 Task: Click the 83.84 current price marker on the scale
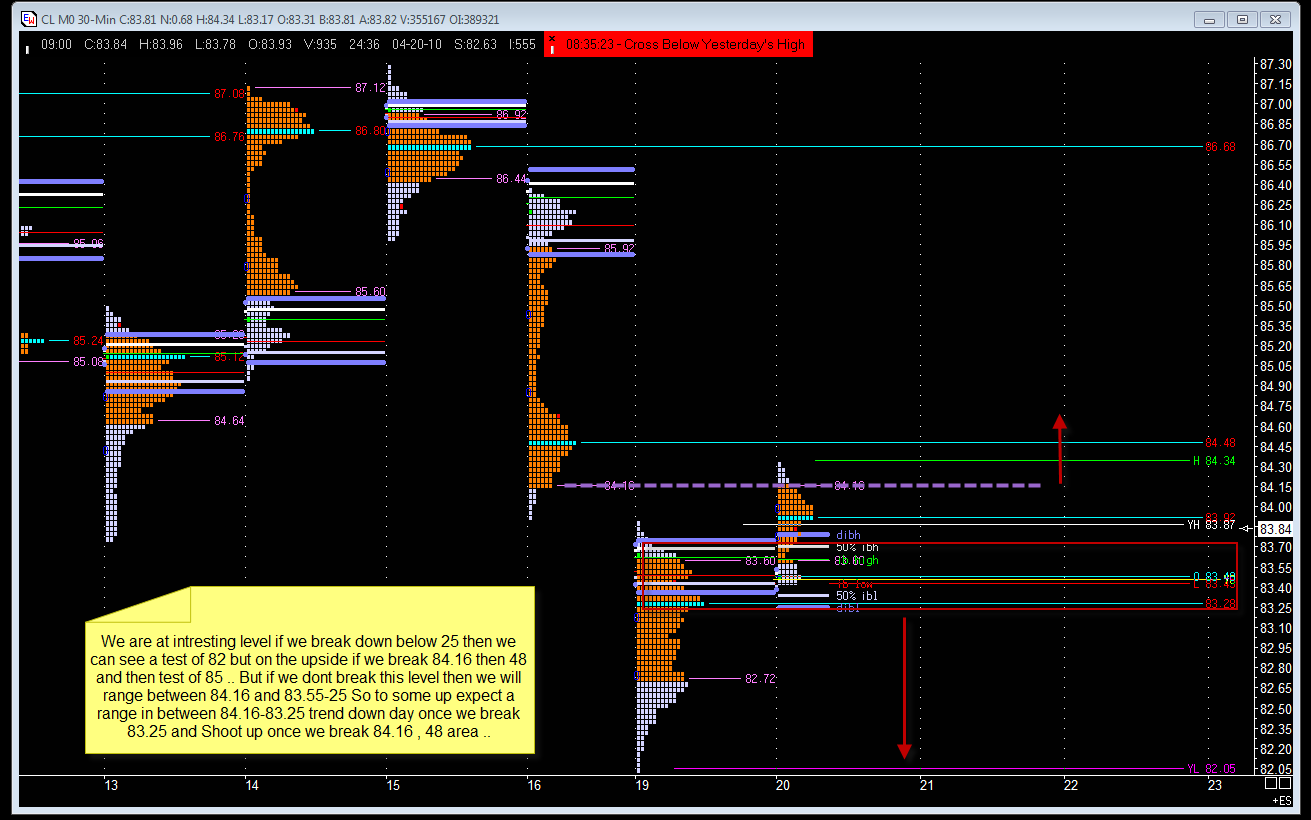pos(1275,528)
